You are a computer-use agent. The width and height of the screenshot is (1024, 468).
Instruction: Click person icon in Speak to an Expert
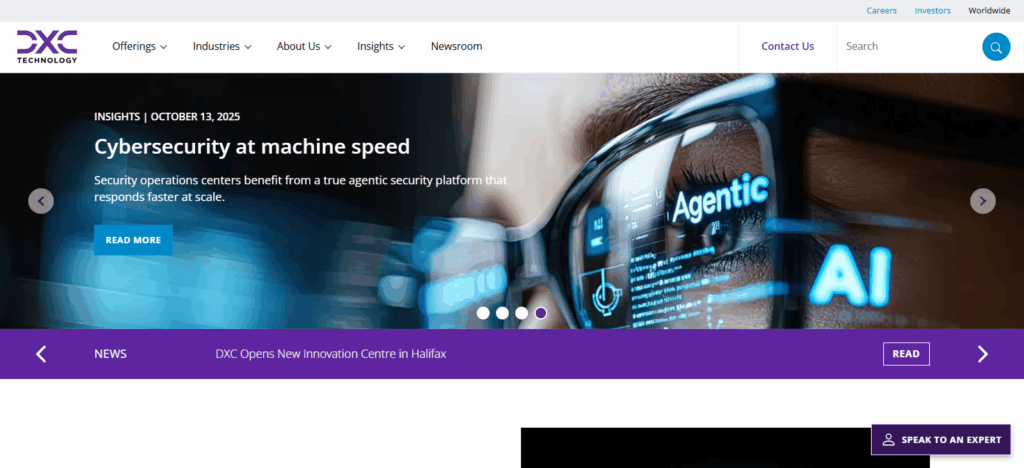click(888, 440)
